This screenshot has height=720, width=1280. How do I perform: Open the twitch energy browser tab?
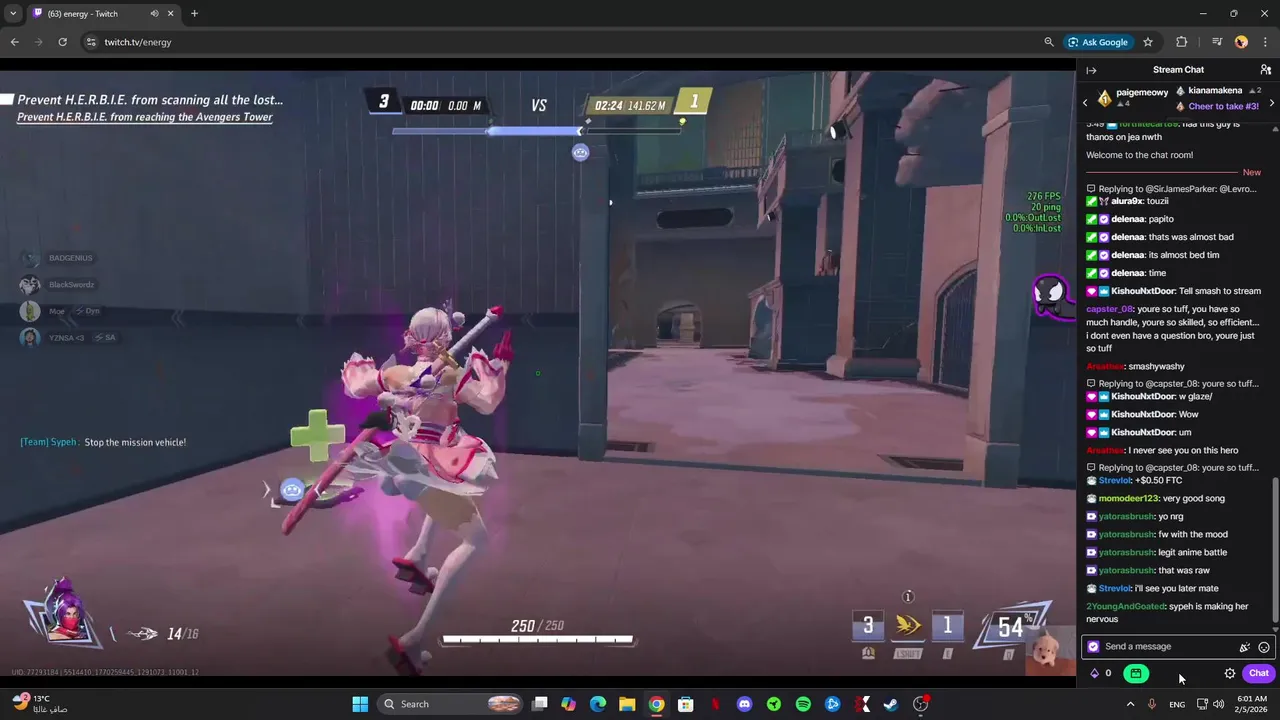coord(103,14)
